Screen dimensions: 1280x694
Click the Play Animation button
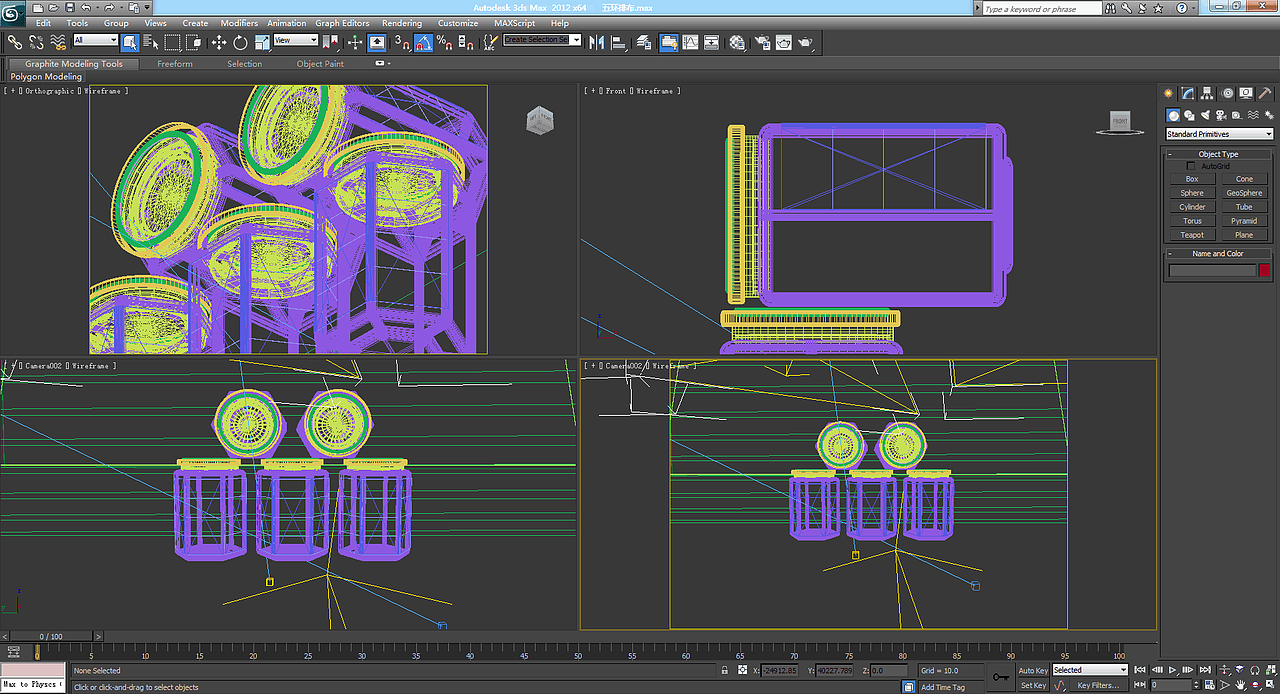click(1173, 670)
